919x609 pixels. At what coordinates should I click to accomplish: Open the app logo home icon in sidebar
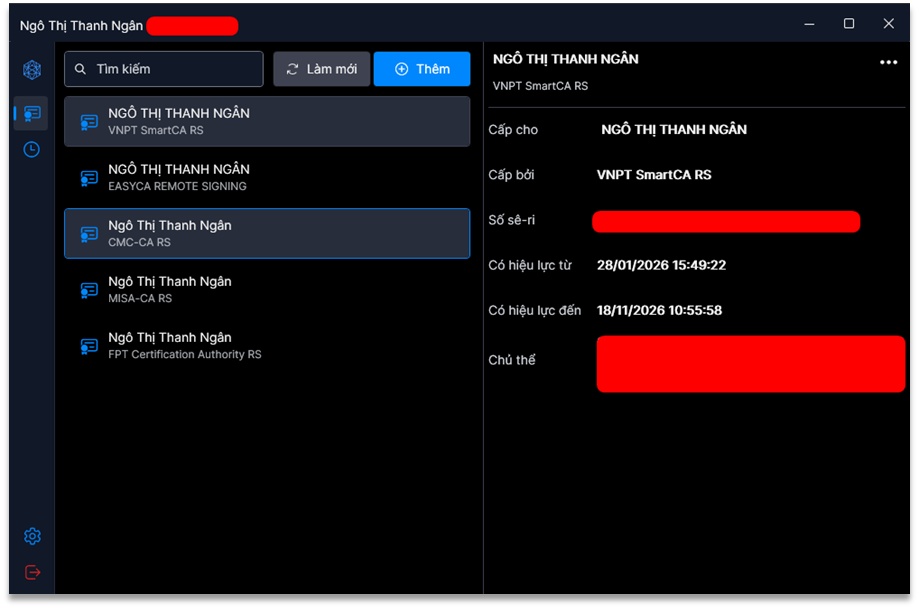(x=32, y=70)
